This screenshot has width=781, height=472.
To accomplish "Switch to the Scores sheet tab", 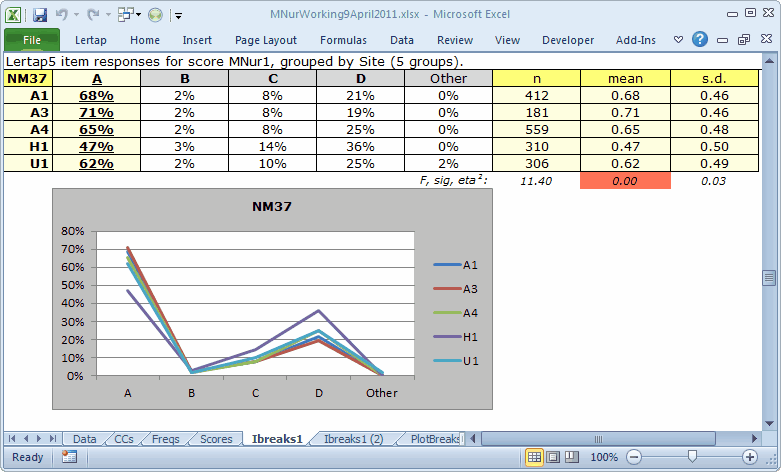I will (215, 439).
